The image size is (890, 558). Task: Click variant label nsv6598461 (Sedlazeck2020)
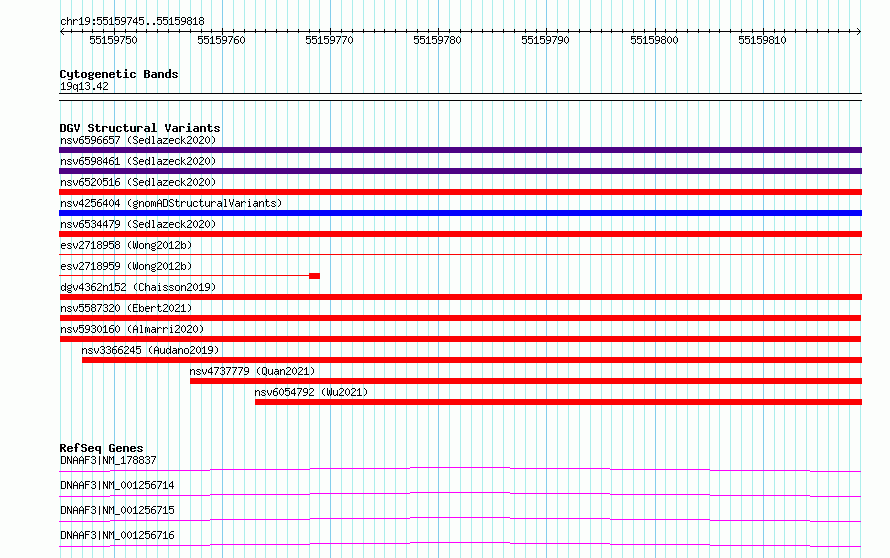tap(138, 161)
